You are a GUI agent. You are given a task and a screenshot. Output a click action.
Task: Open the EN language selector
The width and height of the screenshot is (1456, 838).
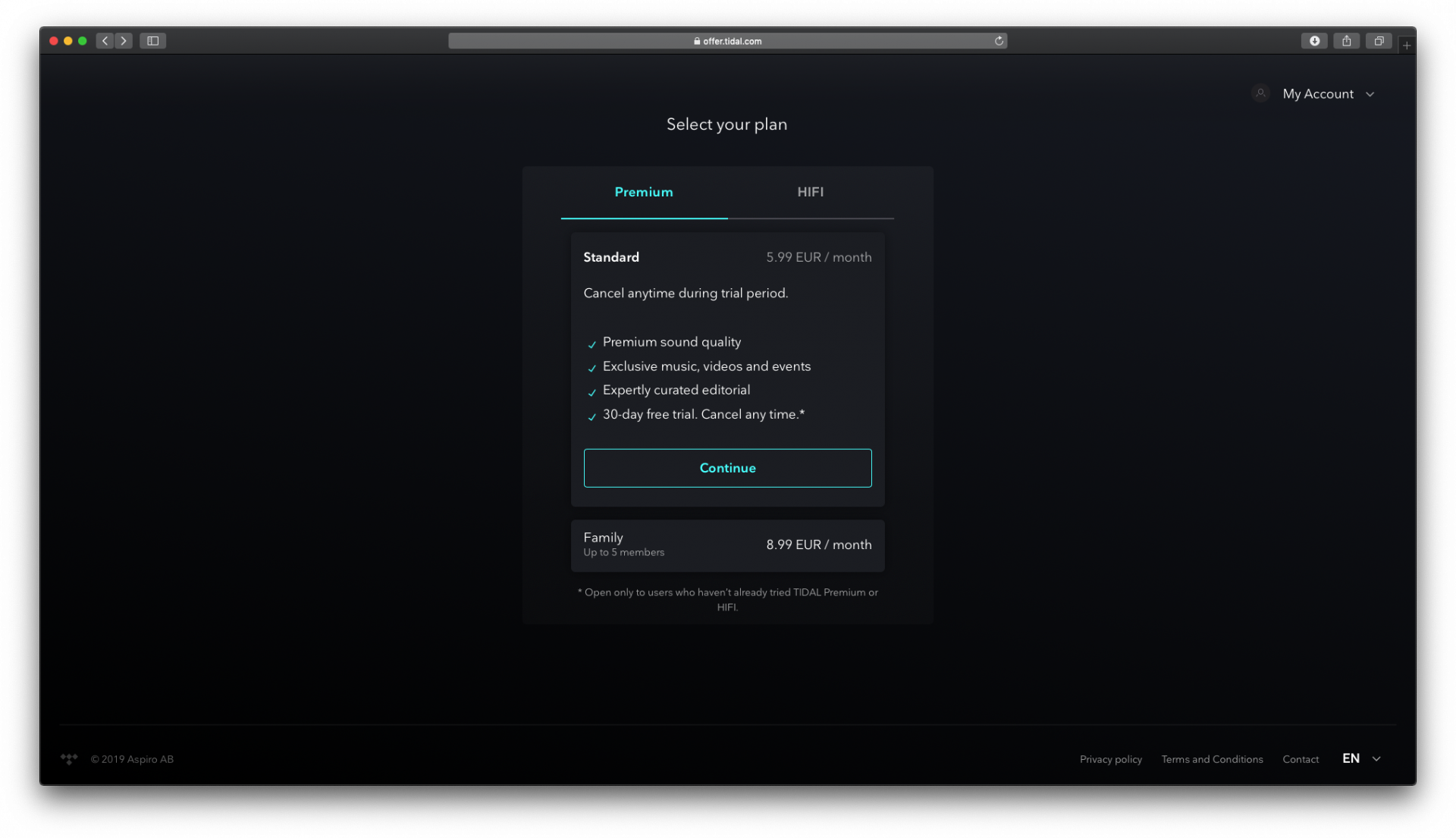coord(1361,758)
